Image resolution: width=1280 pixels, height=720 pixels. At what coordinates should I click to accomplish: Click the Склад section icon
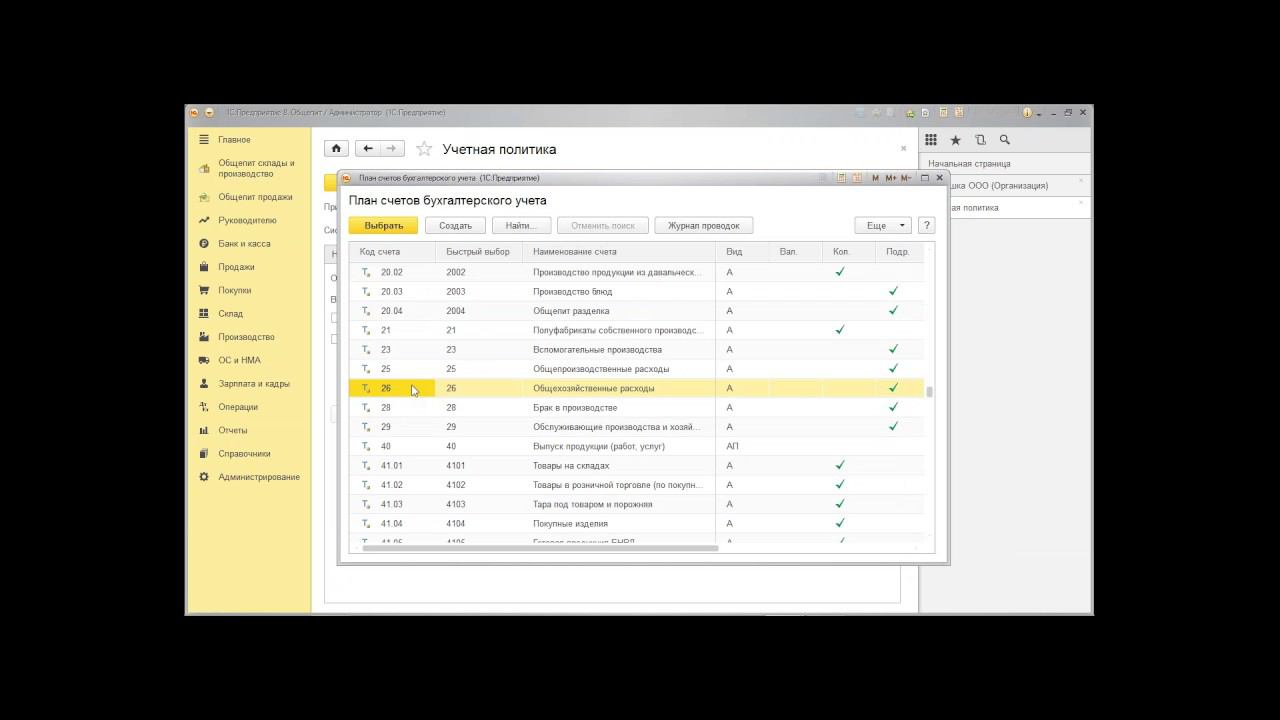point(204,314)
